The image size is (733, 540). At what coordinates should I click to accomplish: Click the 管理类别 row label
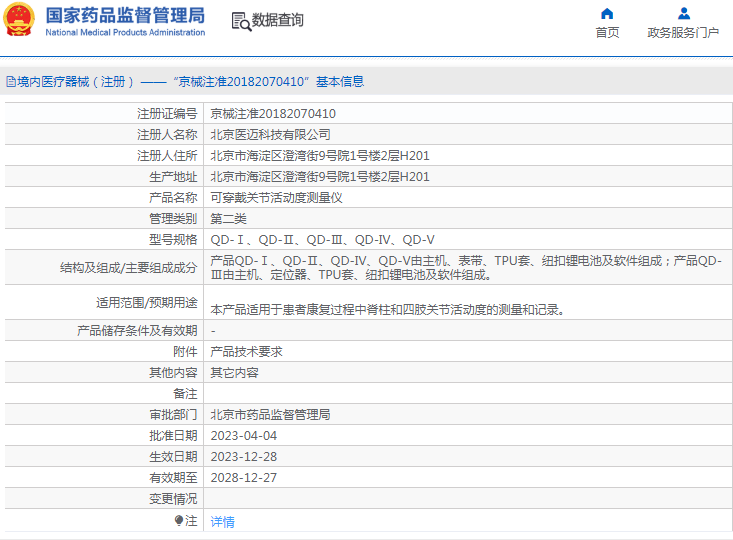173,219
